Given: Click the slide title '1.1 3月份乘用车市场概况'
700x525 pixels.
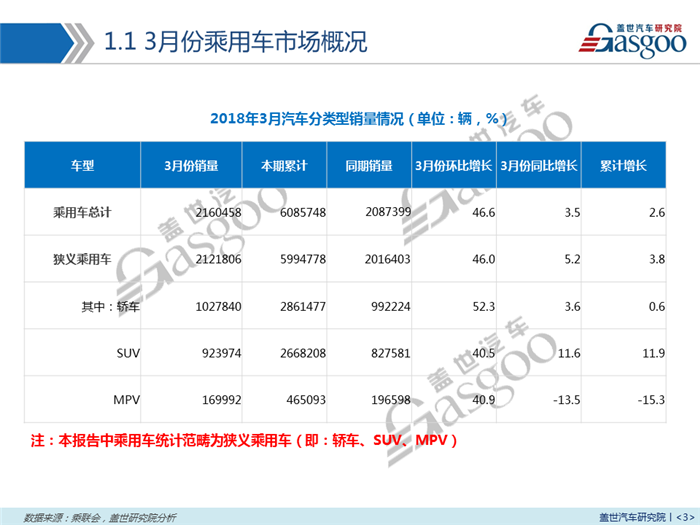Looking at the screenshot, I should tap(235, 42).
